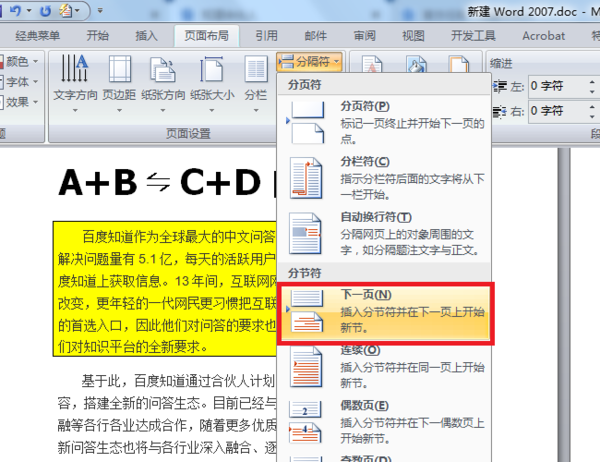Select 下一页(N) section break
This screenshot has height=462, width=600.
click(x=385, y=313)
